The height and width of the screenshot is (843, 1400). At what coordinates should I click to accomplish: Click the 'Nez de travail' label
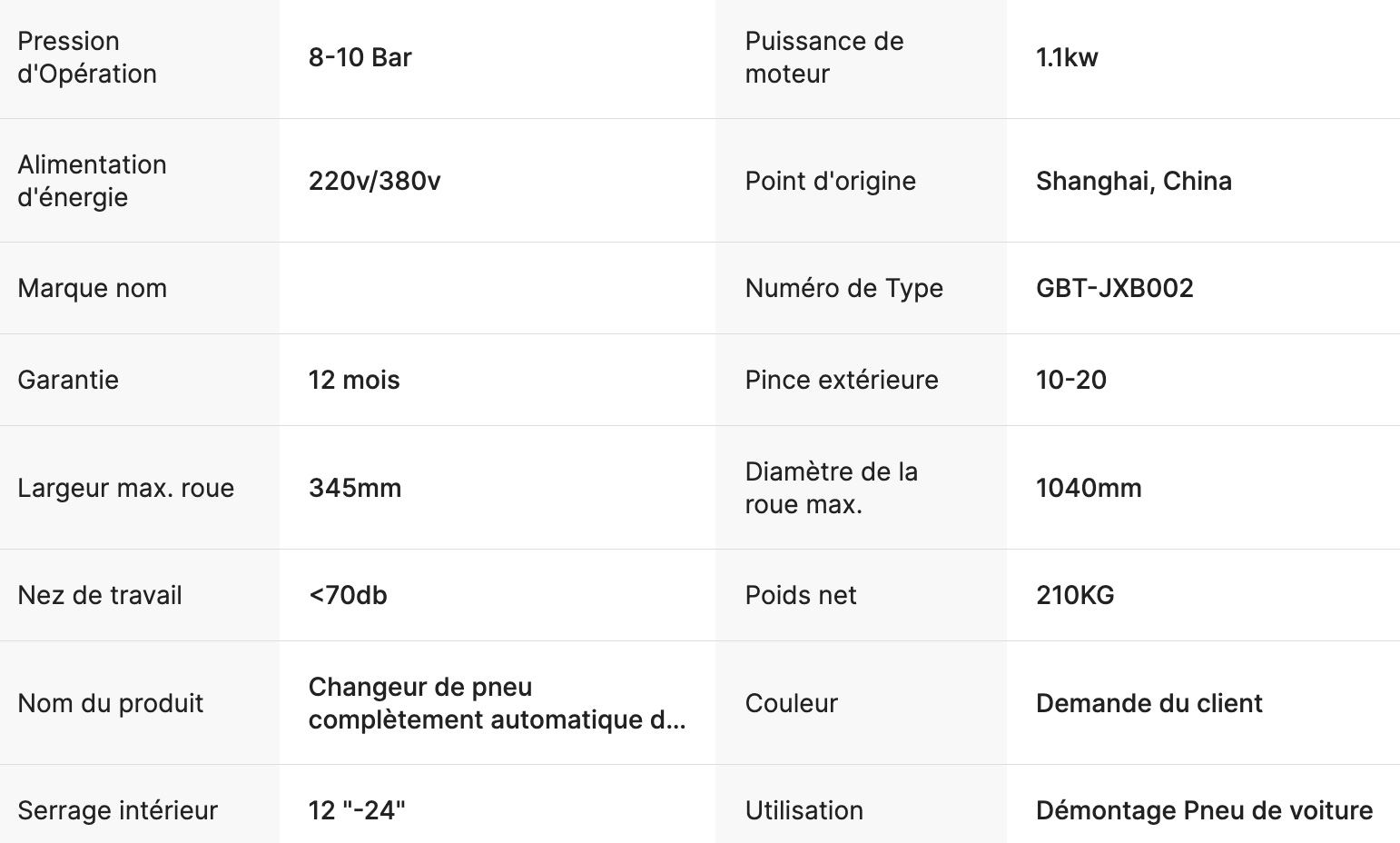100,596
